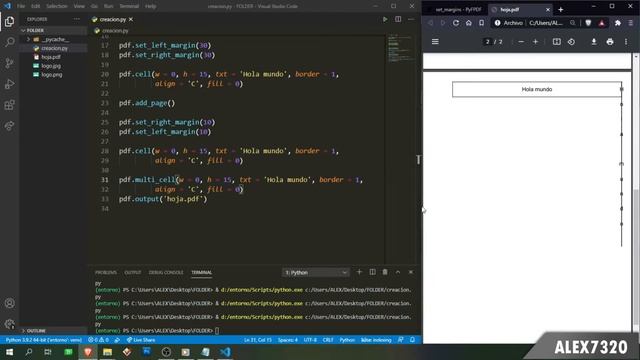640x360 pixels.
Task: Go to browser home page
Action: click(x=469, y=23)
